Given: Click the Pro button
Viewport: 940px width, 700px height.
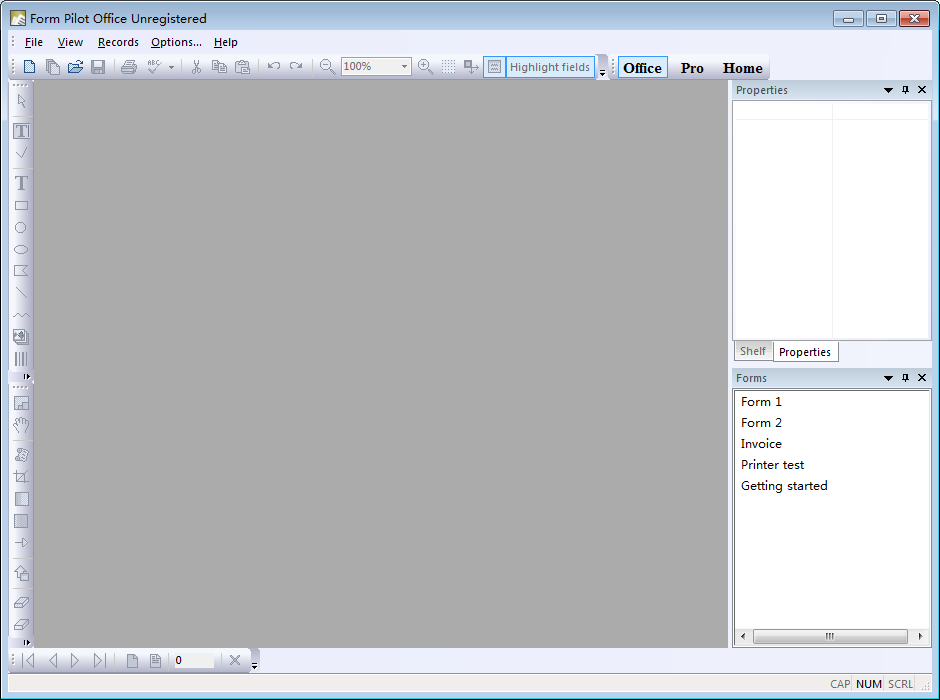Looking at the screenshot, I should [x=692, y=67].
